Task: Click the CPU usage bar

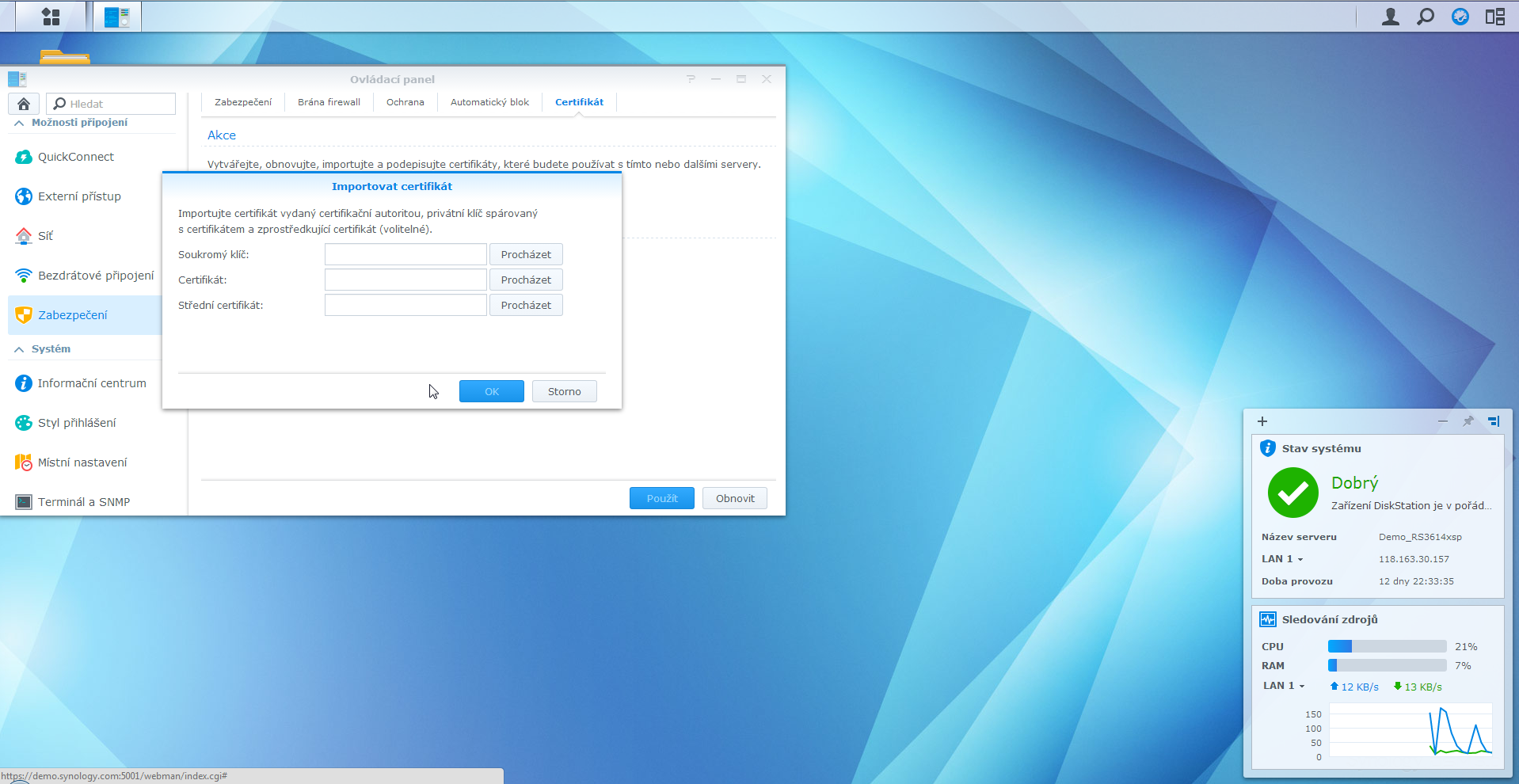Action: click(1388, 646)
